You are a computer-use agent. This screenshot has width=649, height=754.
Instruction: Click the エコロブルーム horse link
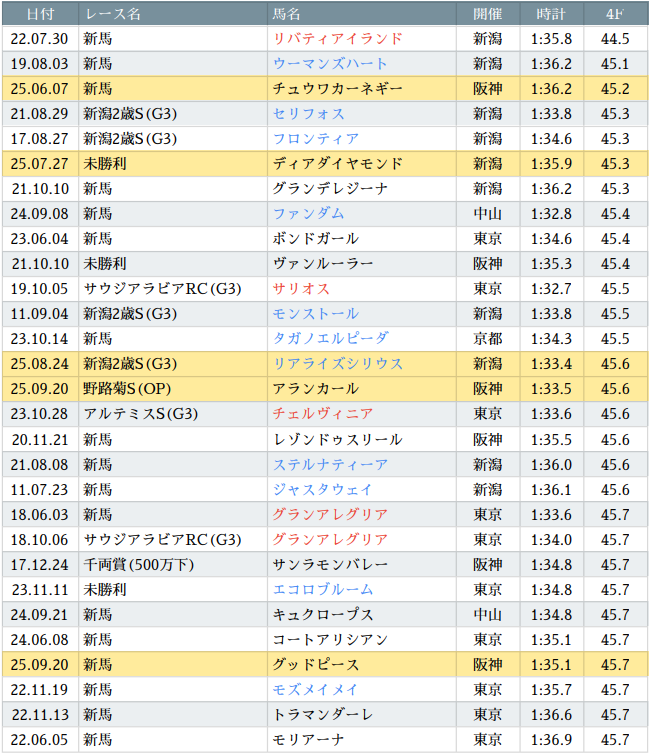323,589
